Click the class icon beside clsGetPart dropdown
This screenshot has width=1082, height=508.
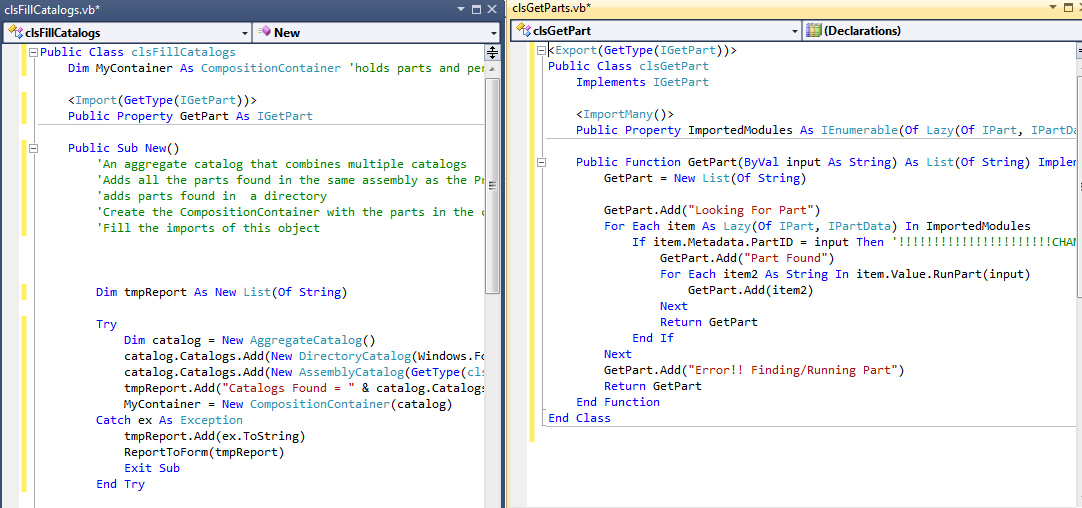click(x=523, y=30)
